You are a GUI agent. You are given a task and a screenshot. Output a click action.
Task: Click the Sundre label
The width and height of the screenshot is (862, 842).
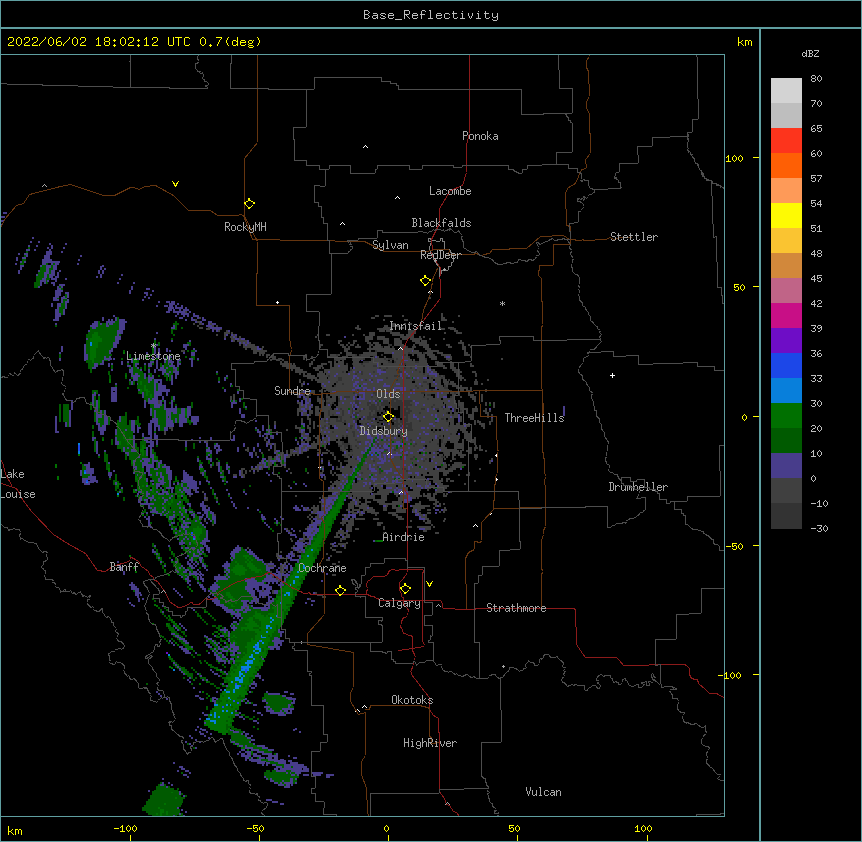click(292, 391)
